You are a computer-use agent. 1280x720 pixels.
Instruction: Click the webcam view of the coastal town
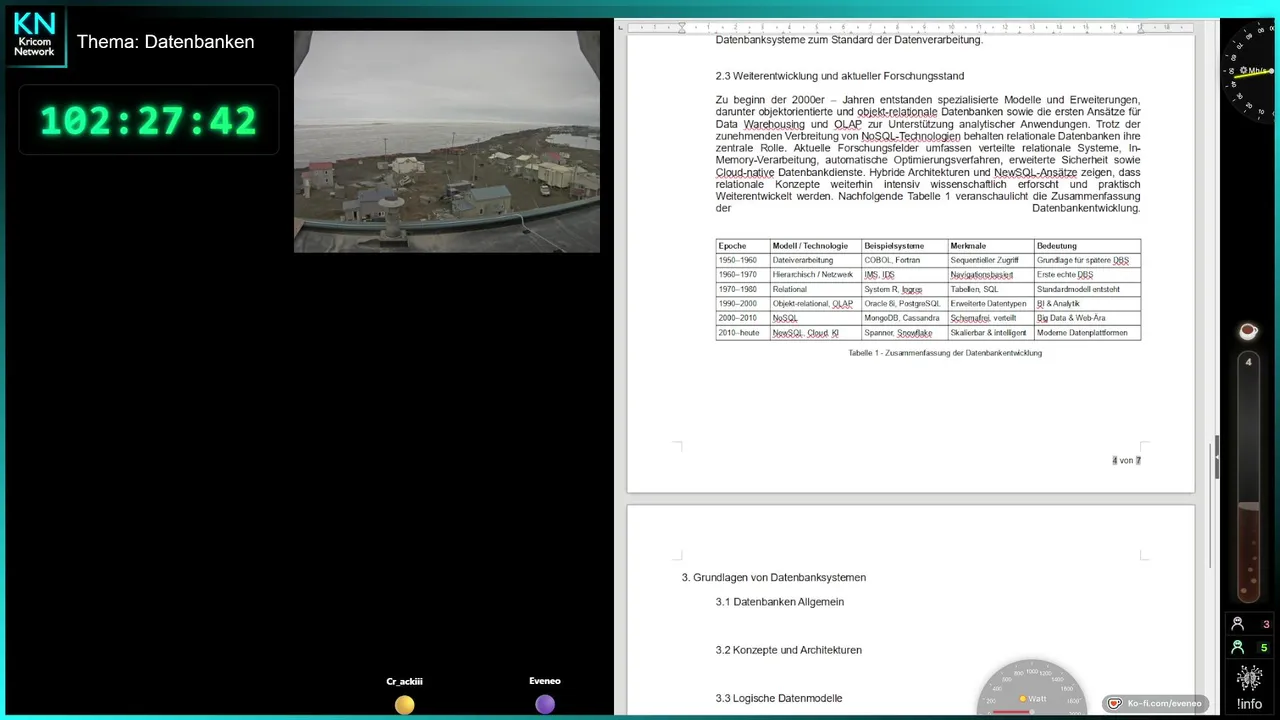(x=447, y=141)
